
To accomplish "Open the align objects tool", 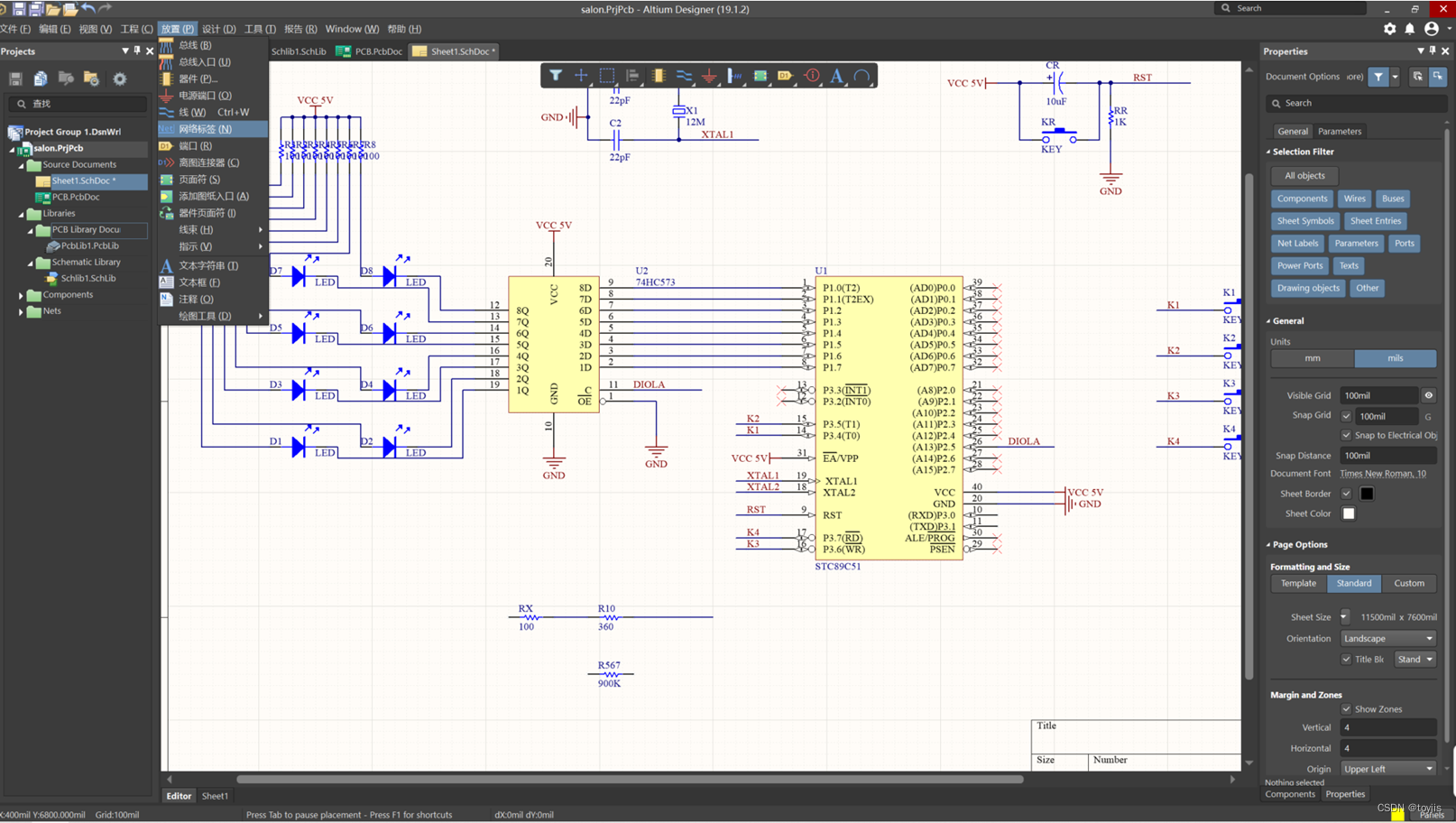I will tap(632, 76).
